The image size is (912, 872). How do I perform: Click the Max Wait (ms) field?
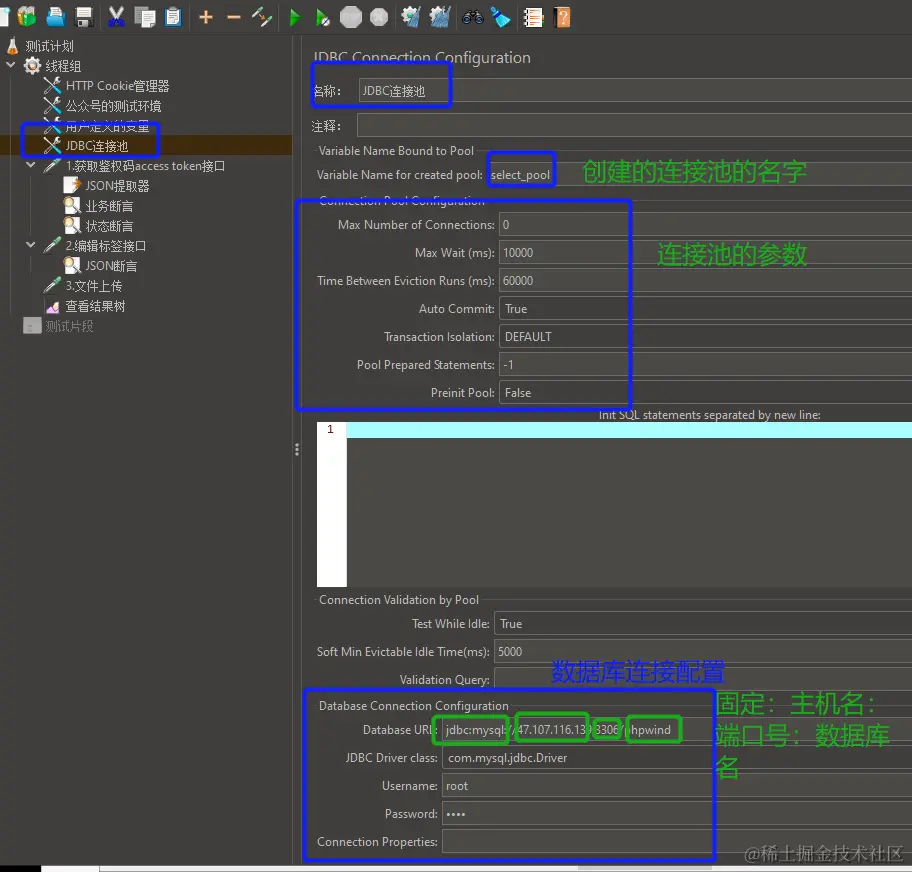point(705,252)
